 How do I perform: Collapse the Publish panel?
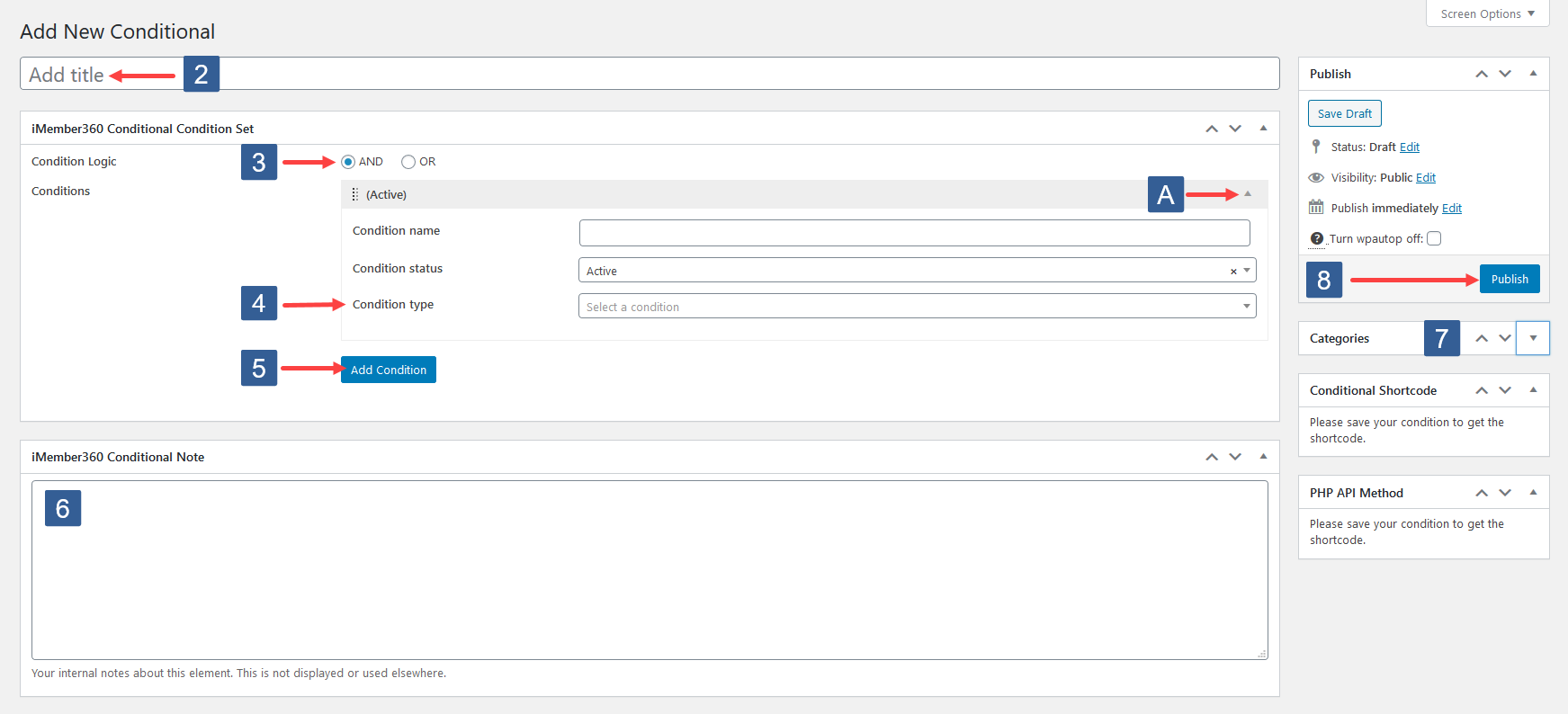click(x=1533, y=74)
